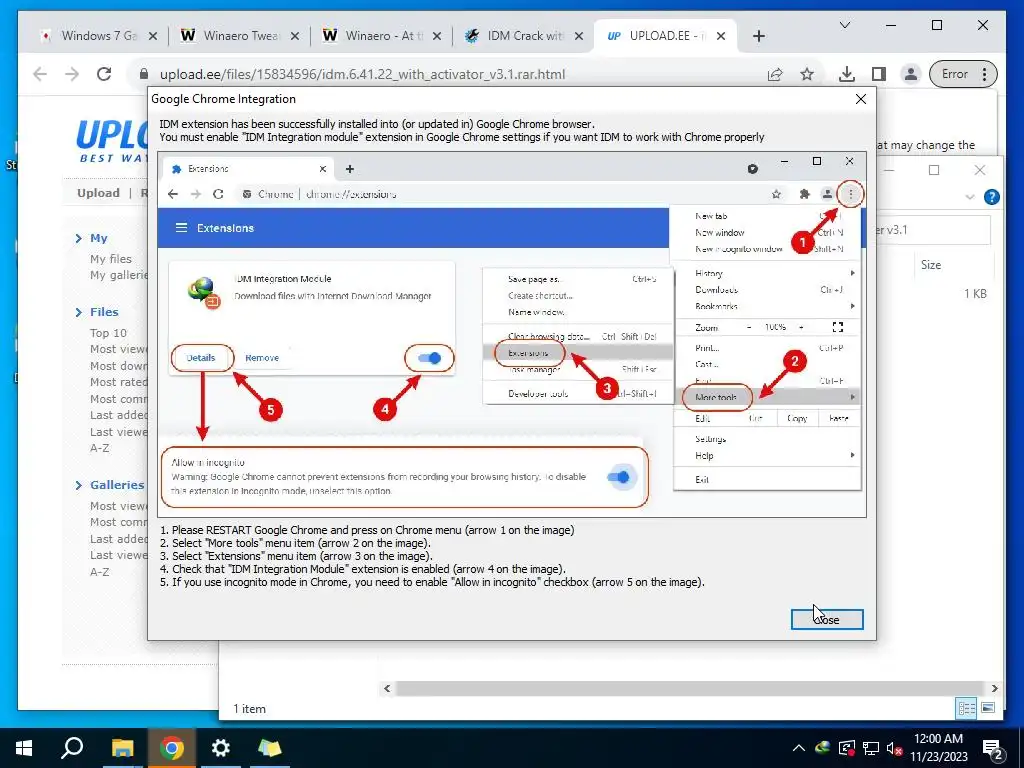Switch Explorer to large icons view
Viewport: 1024px width, 768px height.
point(988,708)
